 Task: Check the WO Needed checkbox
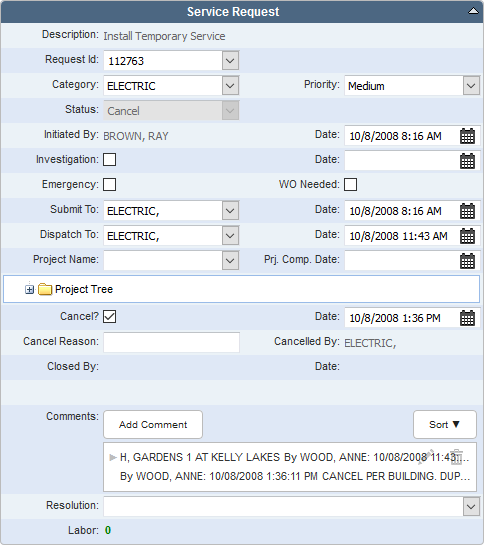pyautogui.click(x=350, y=185)
